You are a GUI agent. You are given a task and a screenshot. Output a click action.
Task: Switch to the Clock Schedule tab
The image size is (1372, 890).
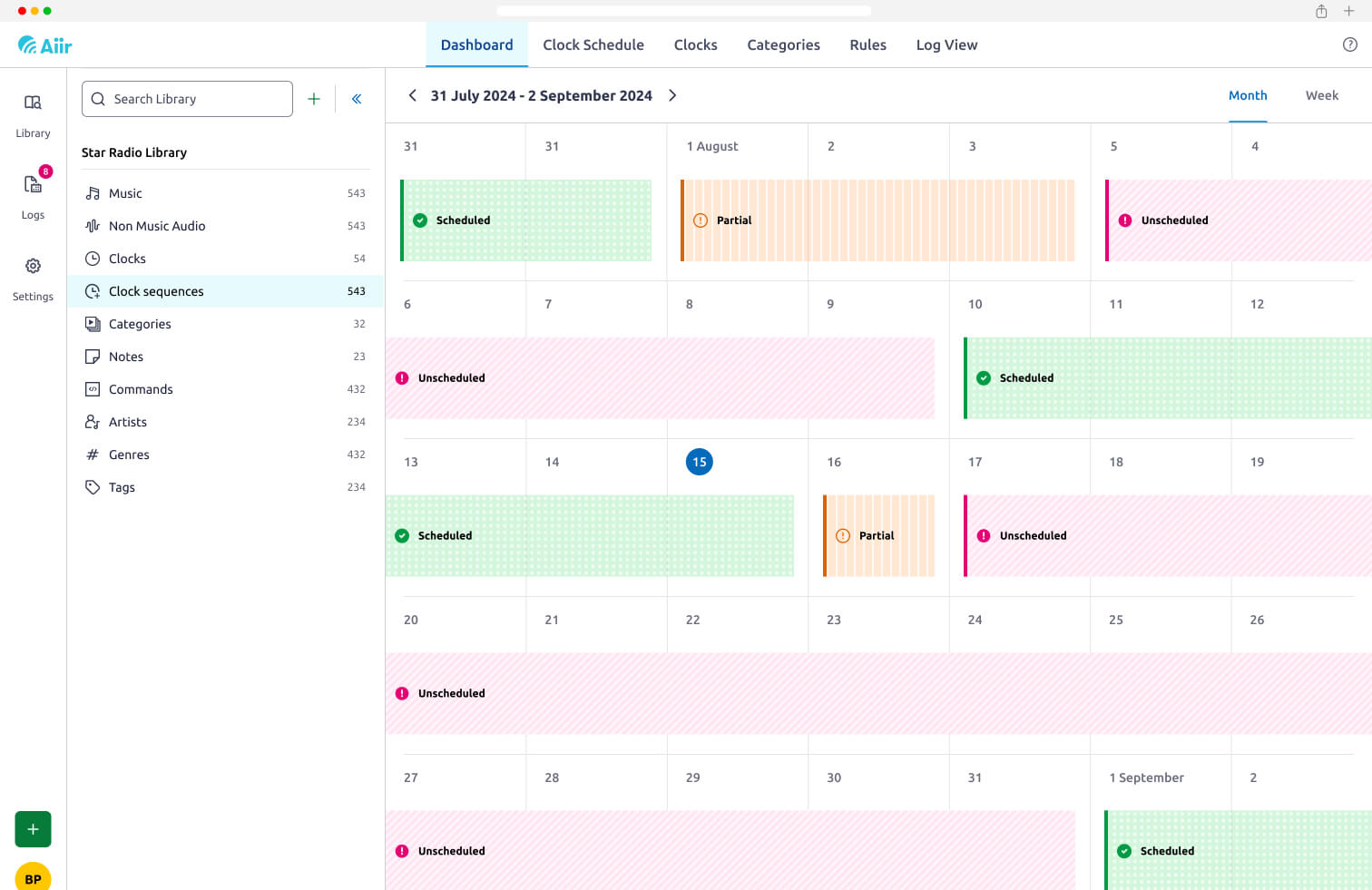tap(593, 44)
